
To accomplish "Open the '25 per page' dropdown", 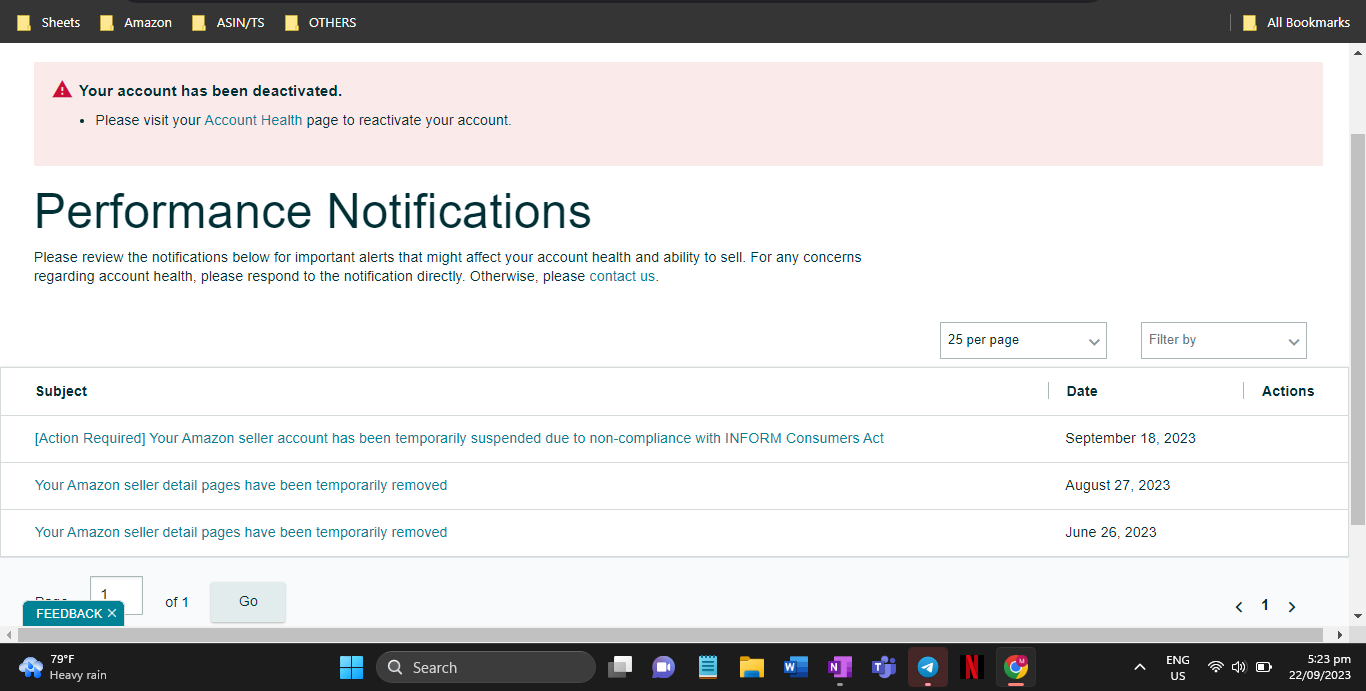I will (1023, 340).
